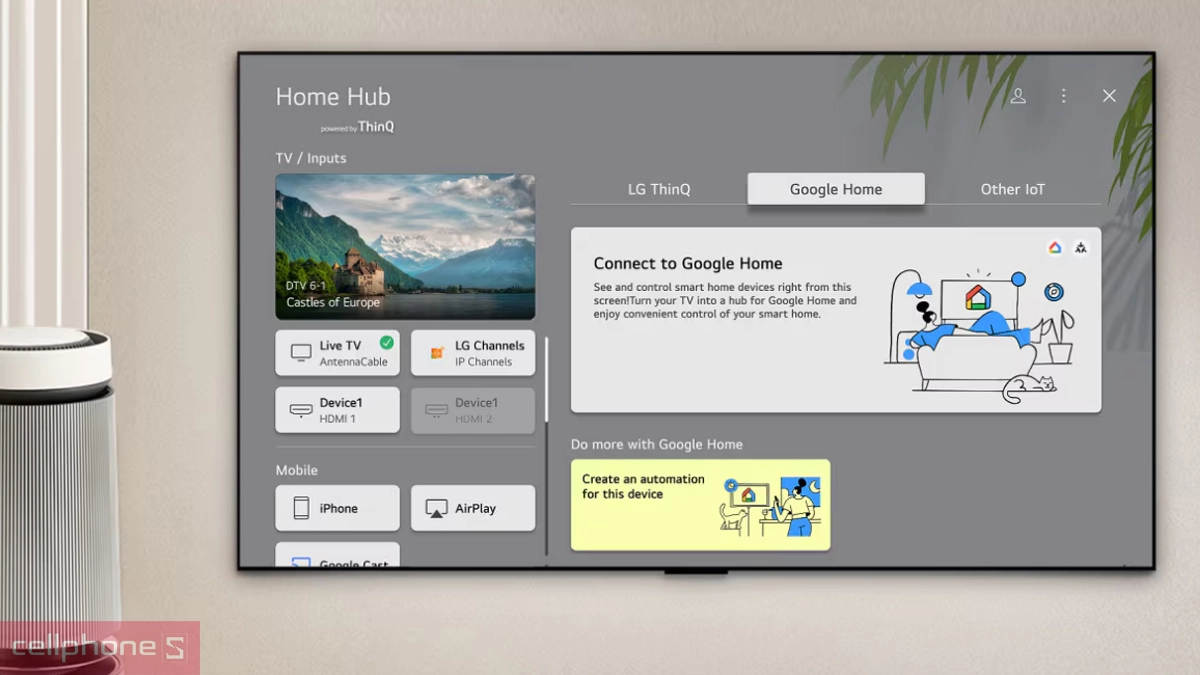Open the user account profile icon
1200x675 pixels.
pyautogui.click(x=1018, y=96)
